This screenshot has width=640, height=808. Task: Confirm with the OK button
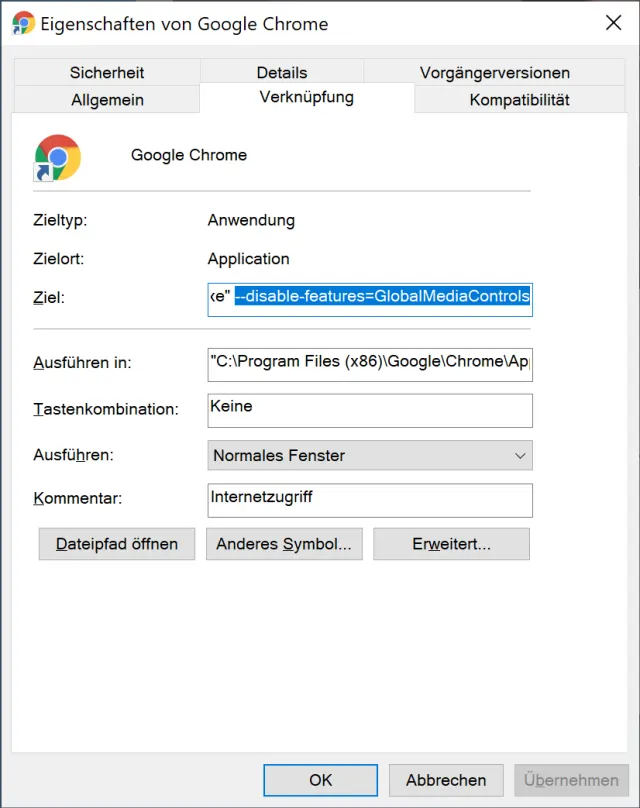pyautogui.click(x=321, y=780)
